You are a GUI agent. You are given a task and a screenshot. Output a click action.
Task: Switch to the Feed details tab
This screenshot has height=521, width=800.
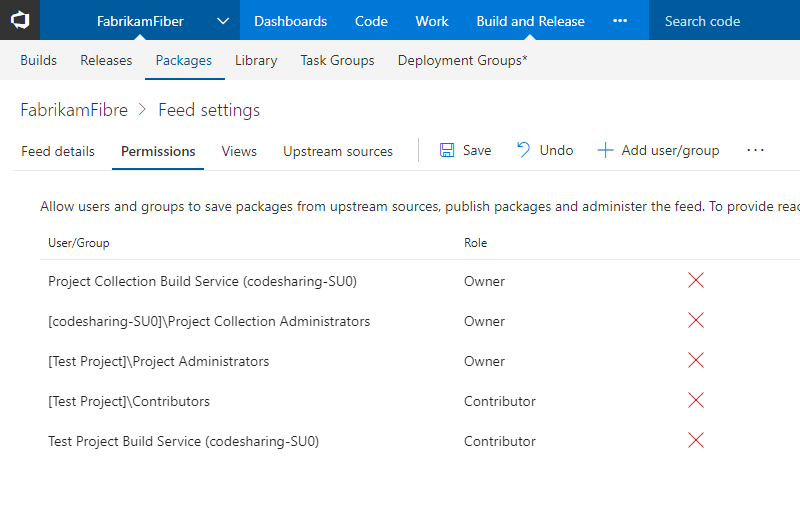pyautogui.click(x=58, y=152)
